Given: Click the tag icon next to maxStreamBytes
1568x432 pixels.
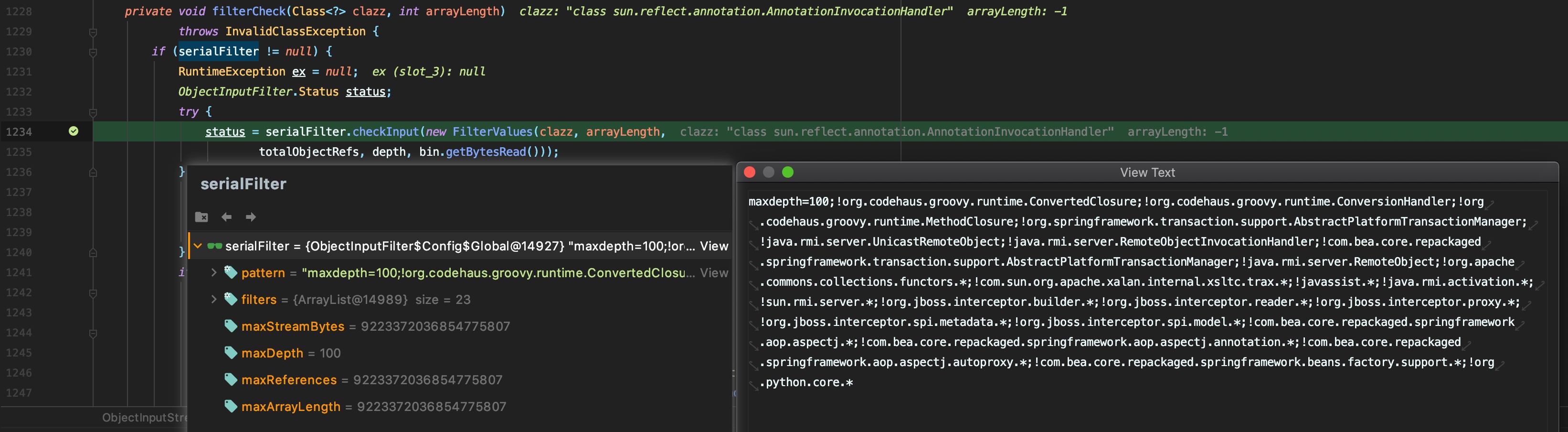Looking at the screenshot, I should click(x=231, y=326).
